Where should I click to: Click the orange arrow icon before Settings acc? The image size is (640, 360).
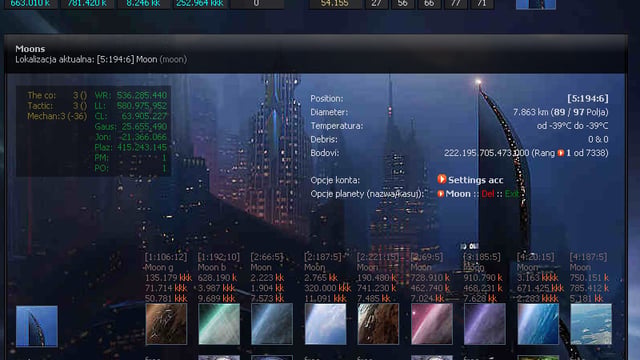click(x=442, y=179)
